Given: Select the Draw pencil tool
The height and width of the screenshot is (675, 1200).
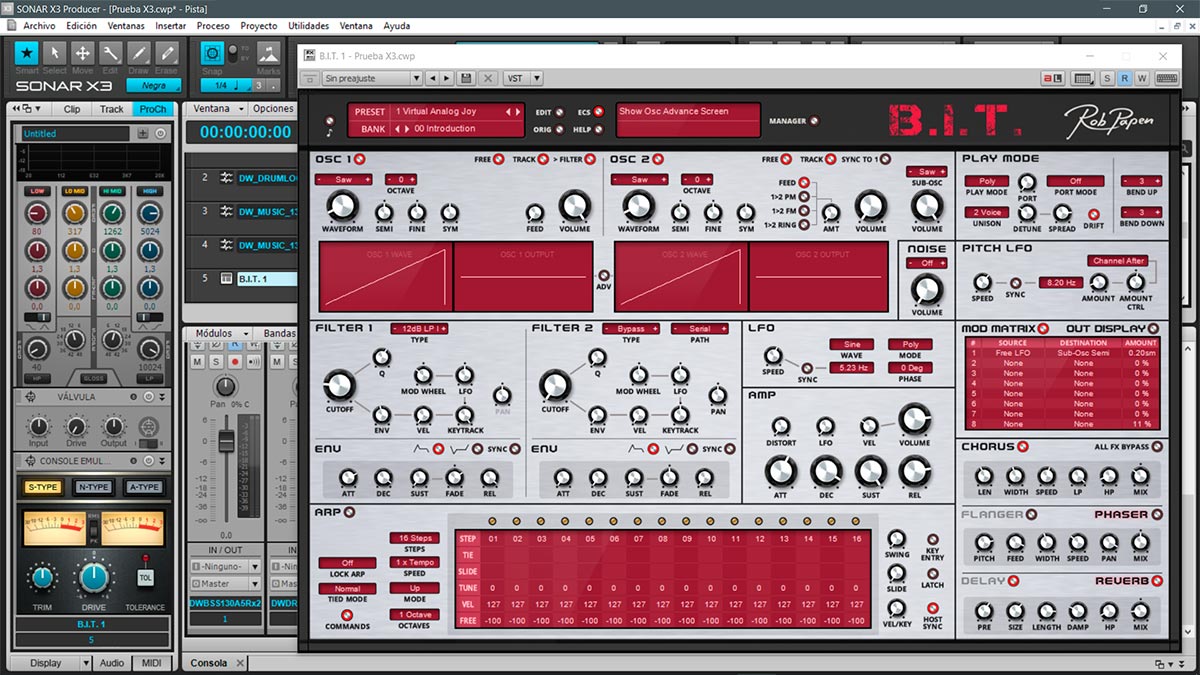Looking at the screenshot, I should (x=139, y=53).
